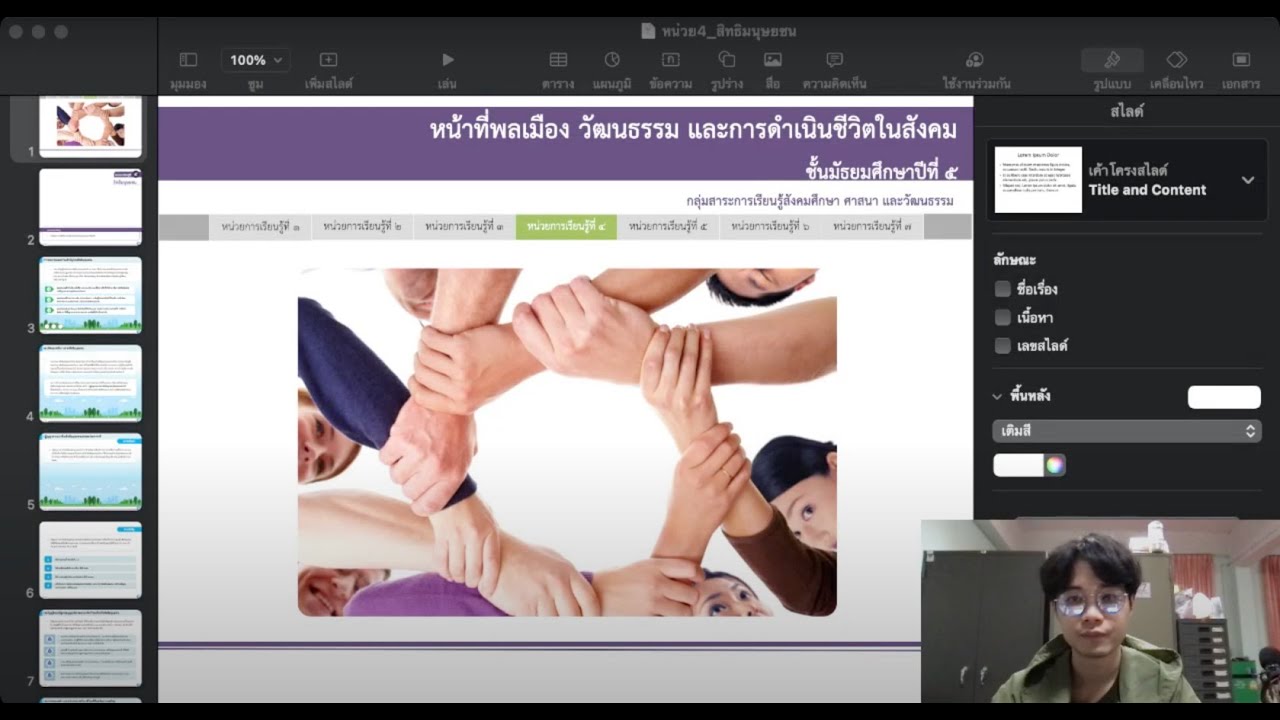Open the เติมสี fill type dropdown
This screenshot has width=1280, height=720.
1127,431
